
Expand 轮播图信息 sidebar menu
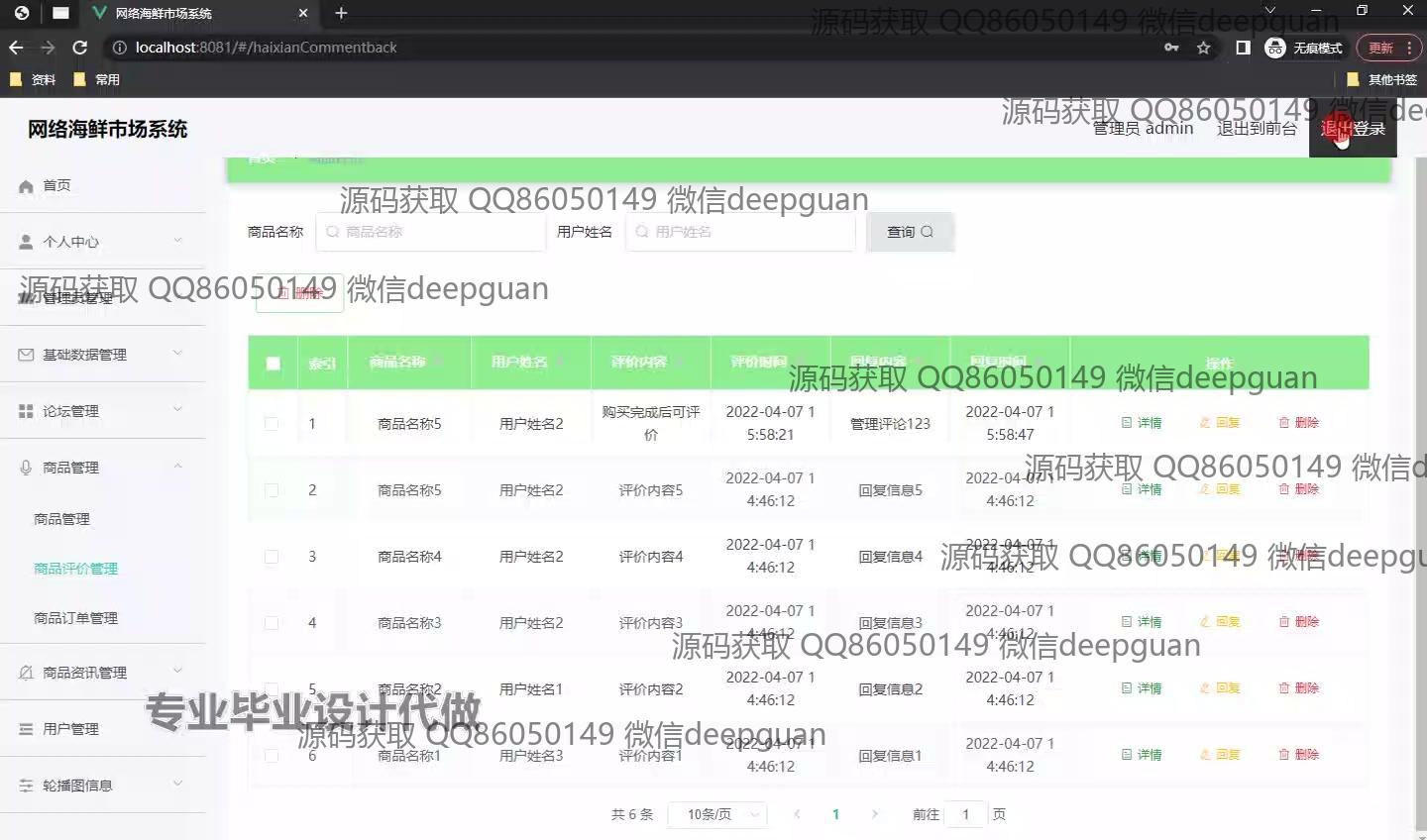pos(103,786)
